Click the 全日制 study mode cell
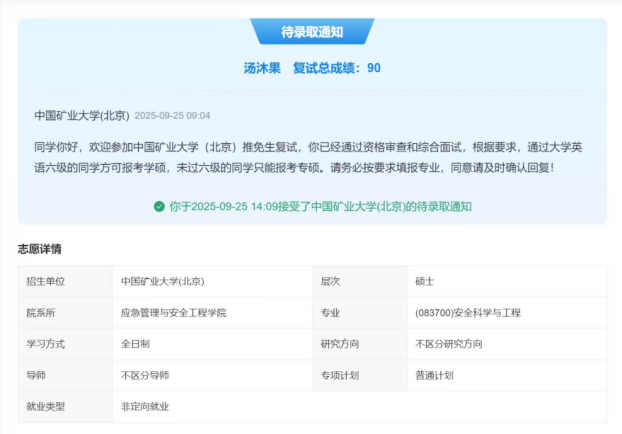The height and width of the screenshot is (434, 622). [x=138, y=344]
